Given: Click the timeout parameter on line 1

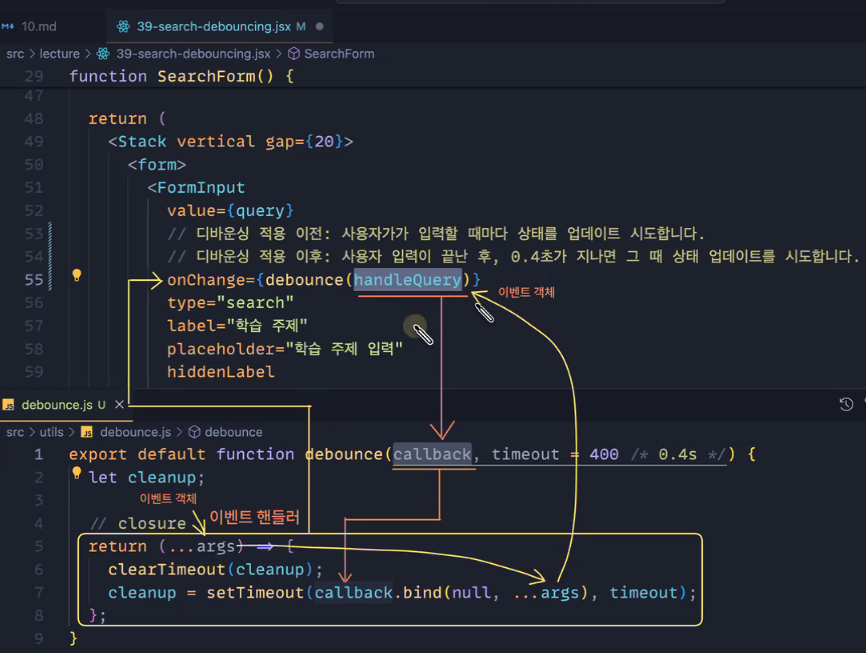Looking at the screenshot, I should pos(525,454).
